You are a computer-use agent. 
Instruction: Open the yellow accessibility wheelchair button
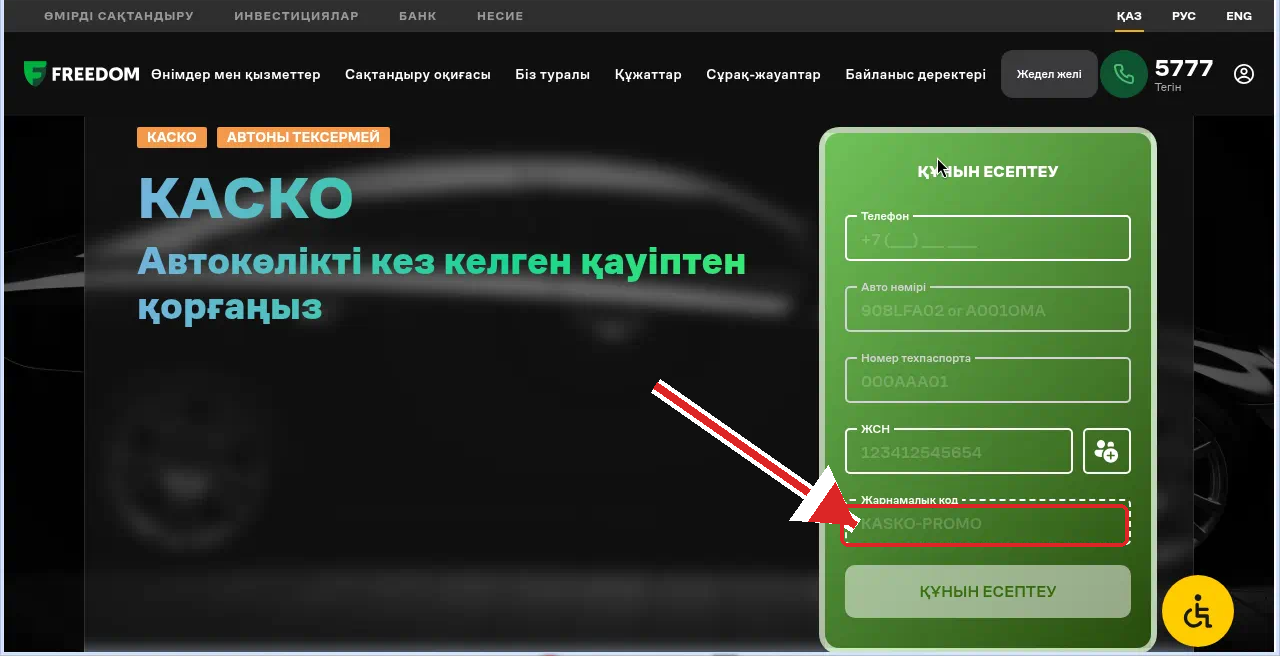pyautogui.click(x=1198, y=611)
